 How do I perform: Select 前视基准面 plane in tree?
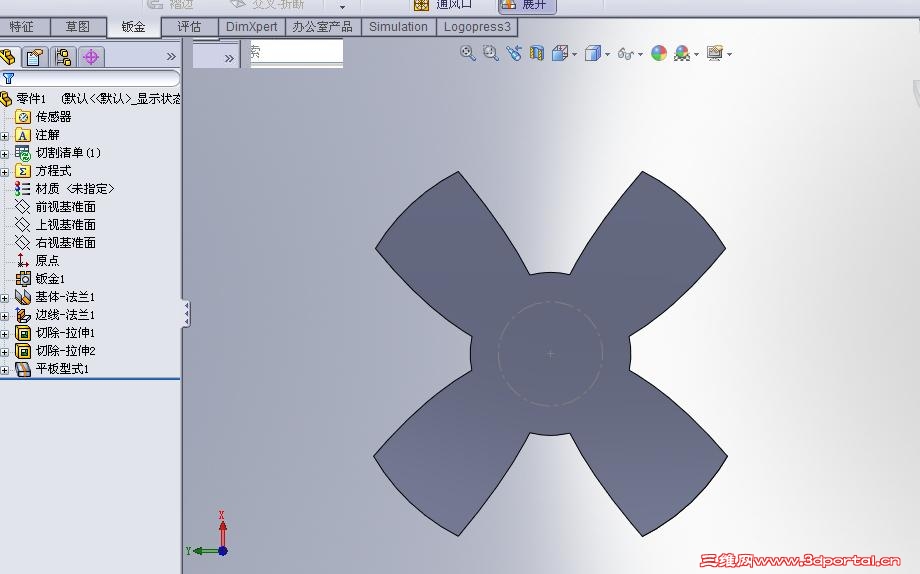[65, 207]
